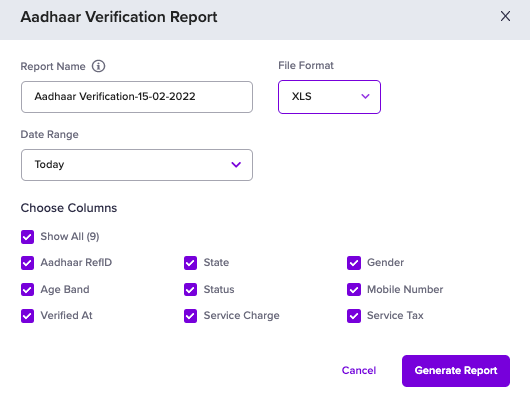This screenshot has width=530, height=402.
Task: Click the Report Name info icon
Action: click(x=98, y=66)
